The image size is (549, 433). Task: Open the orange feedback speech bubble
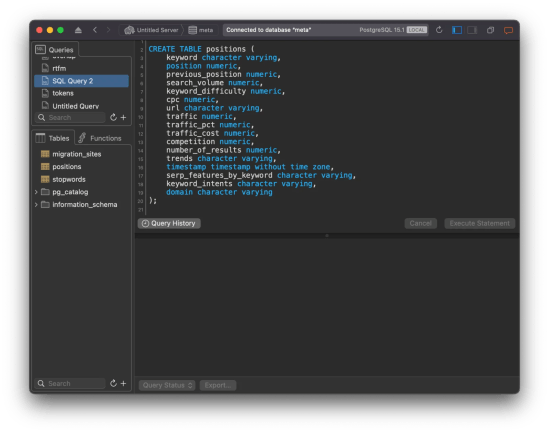pyautogui.click(x=508, y=30)
